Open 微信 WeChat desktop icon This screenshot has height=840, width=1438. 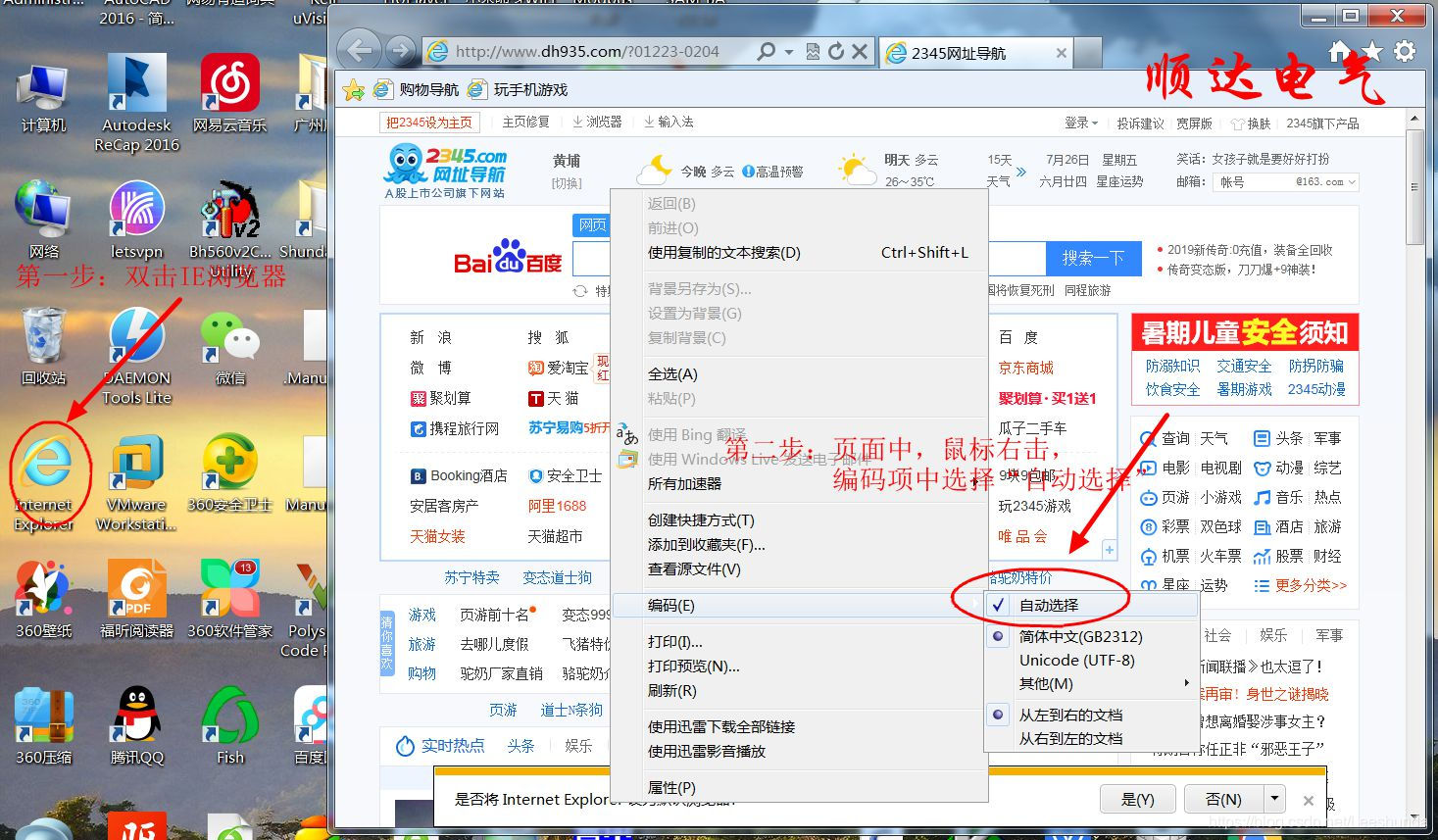coord(229,347)
